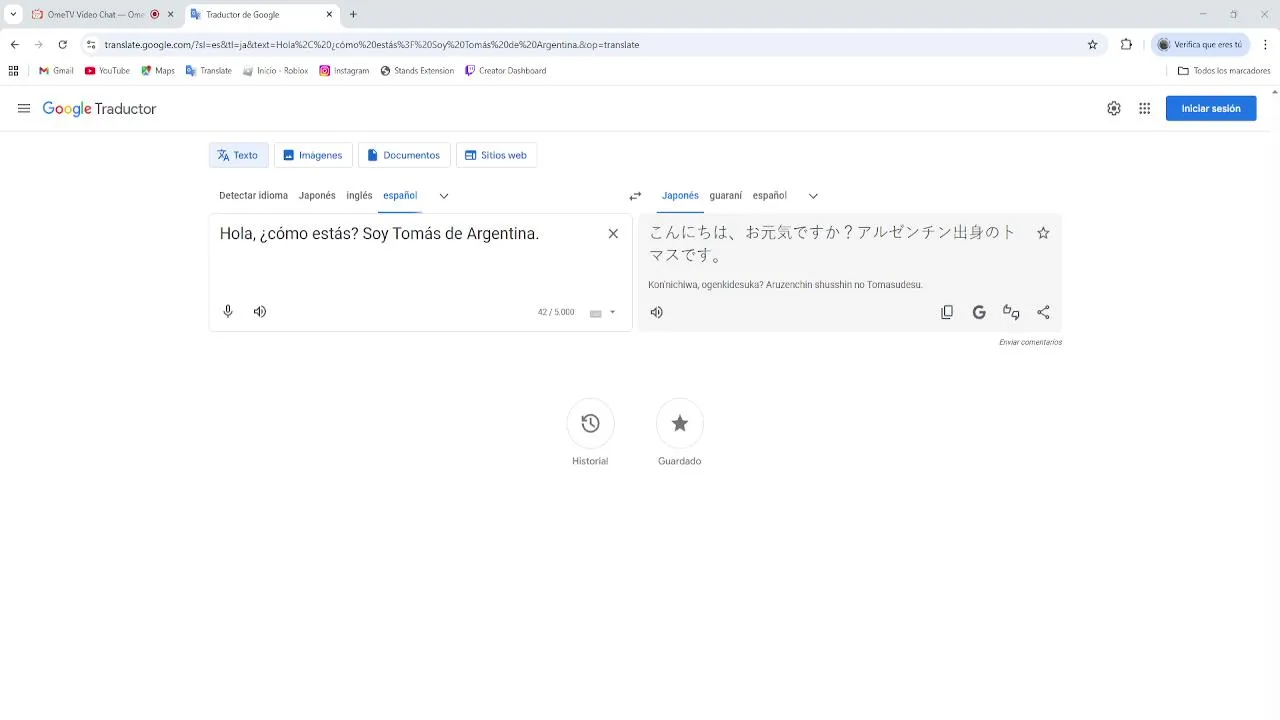Open Chrome three-dot menu

tap(1265, 45)
